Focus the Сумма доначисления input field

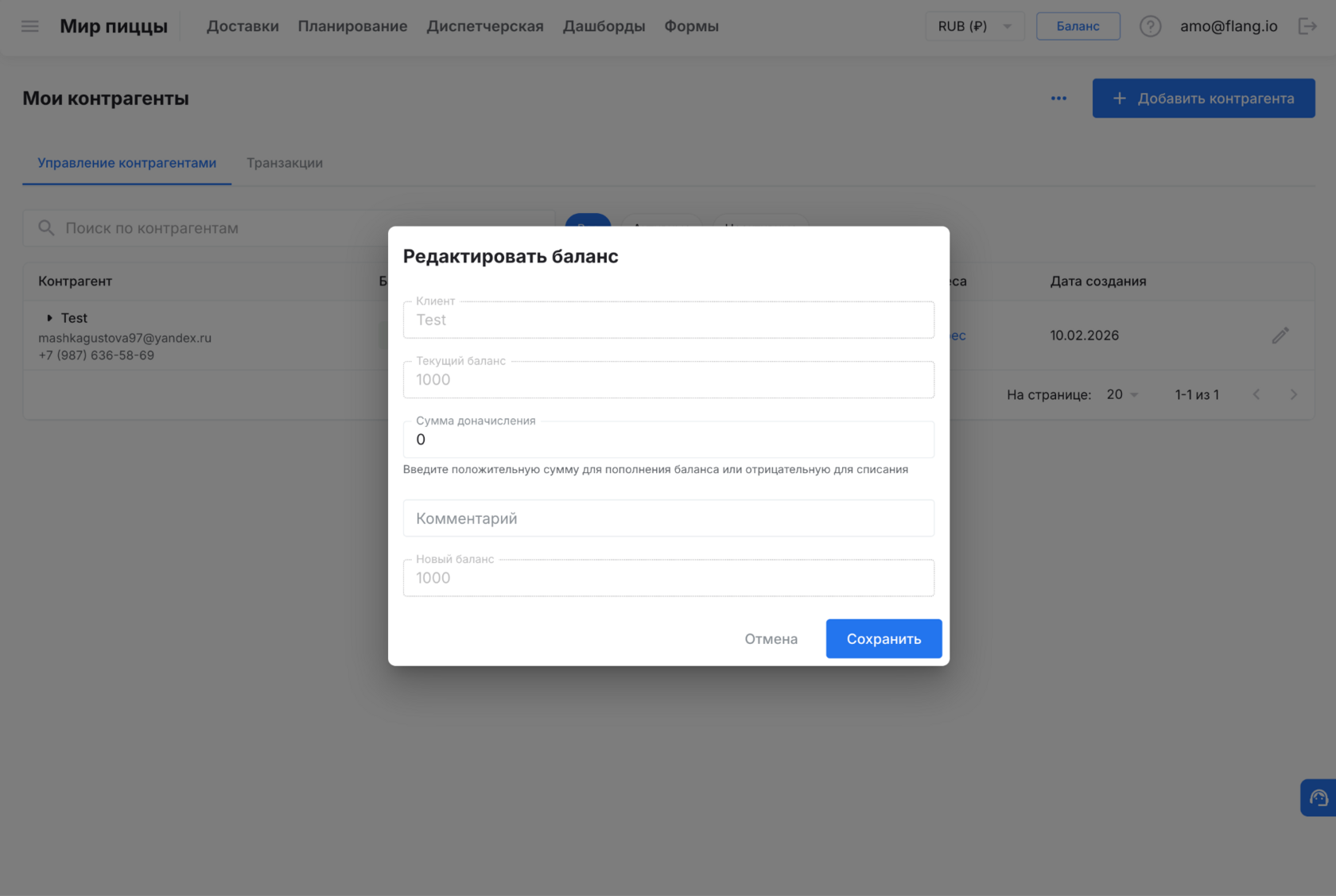coord(668,440)
